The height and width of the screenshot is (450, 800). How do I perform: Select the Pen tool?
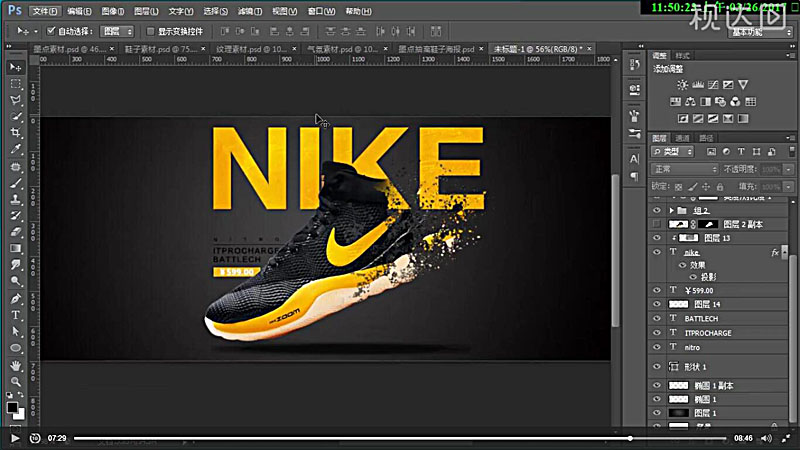[x=16, y=298]
